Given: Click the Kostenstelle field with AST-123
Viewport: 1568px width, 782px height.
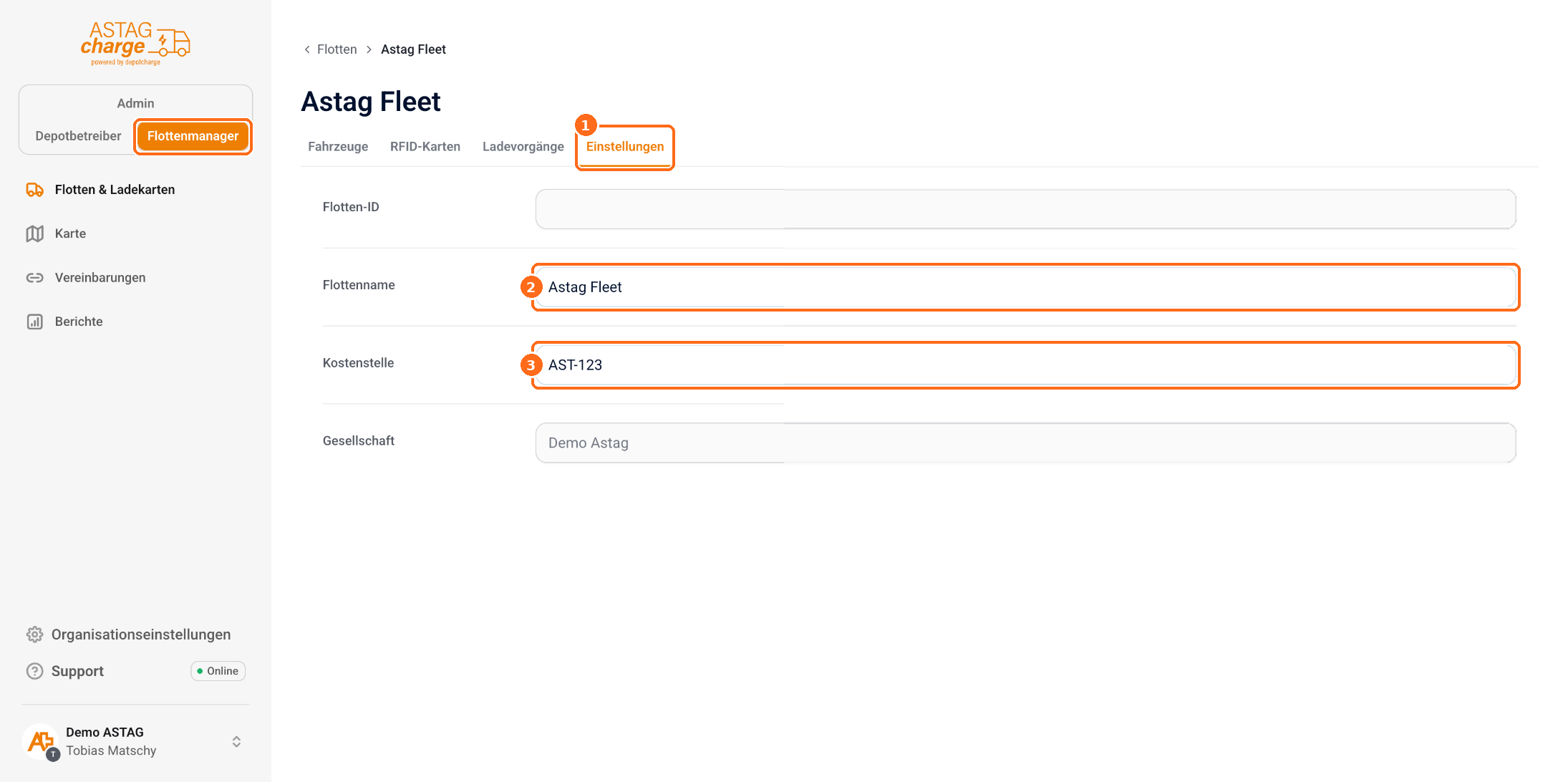Looking at the screenshot, I should tap(1025, 365).
